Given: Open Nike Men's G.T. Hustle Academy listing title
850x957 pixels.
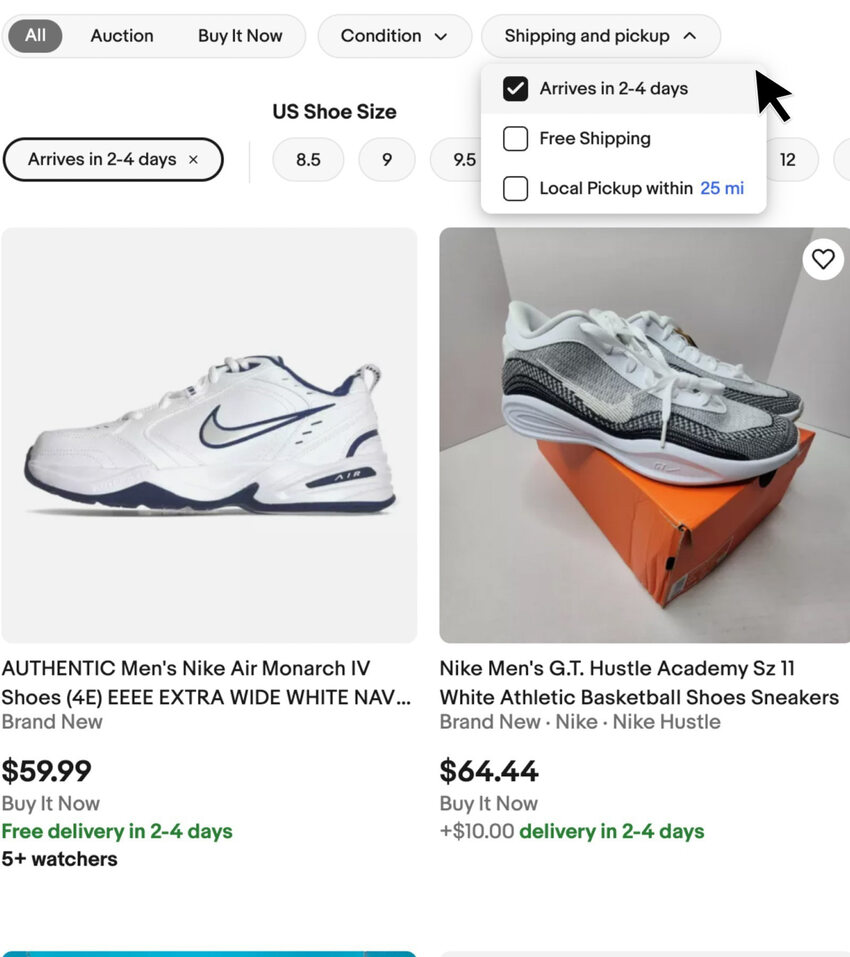Looking at the screenshot, I should point(639,682).
